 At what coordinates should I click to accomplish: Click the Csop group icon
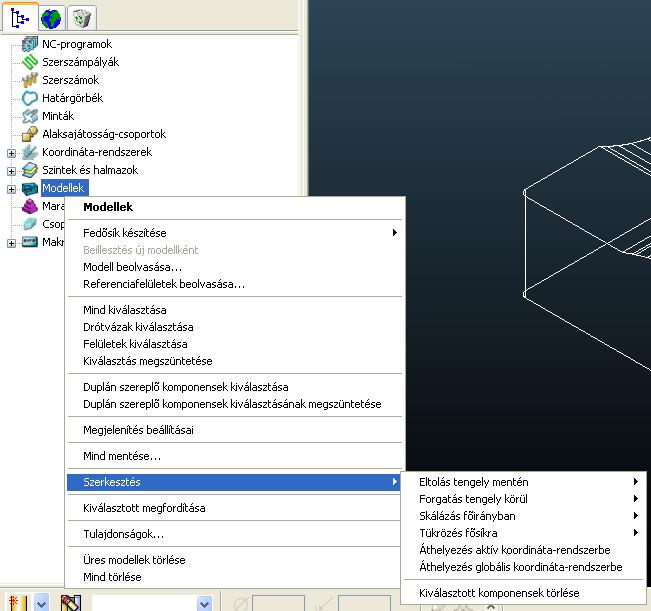click(x=29, y=224)
